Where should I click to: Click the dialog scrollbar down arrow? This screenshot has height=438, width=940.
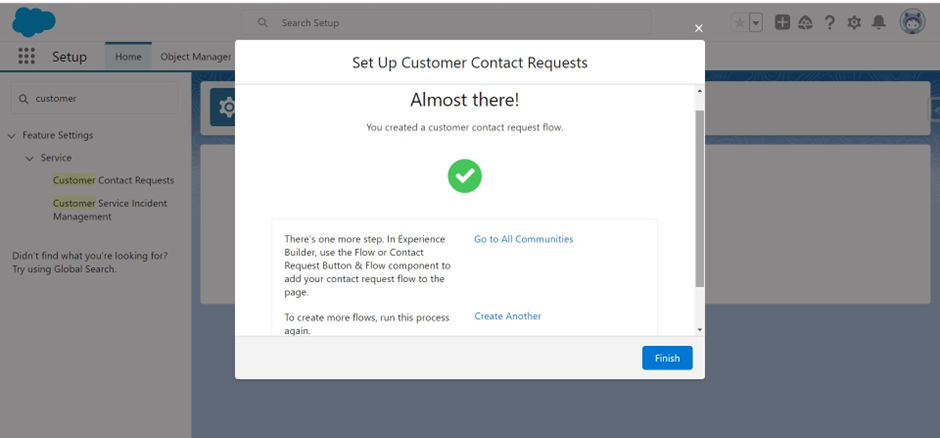coord(700,330)
